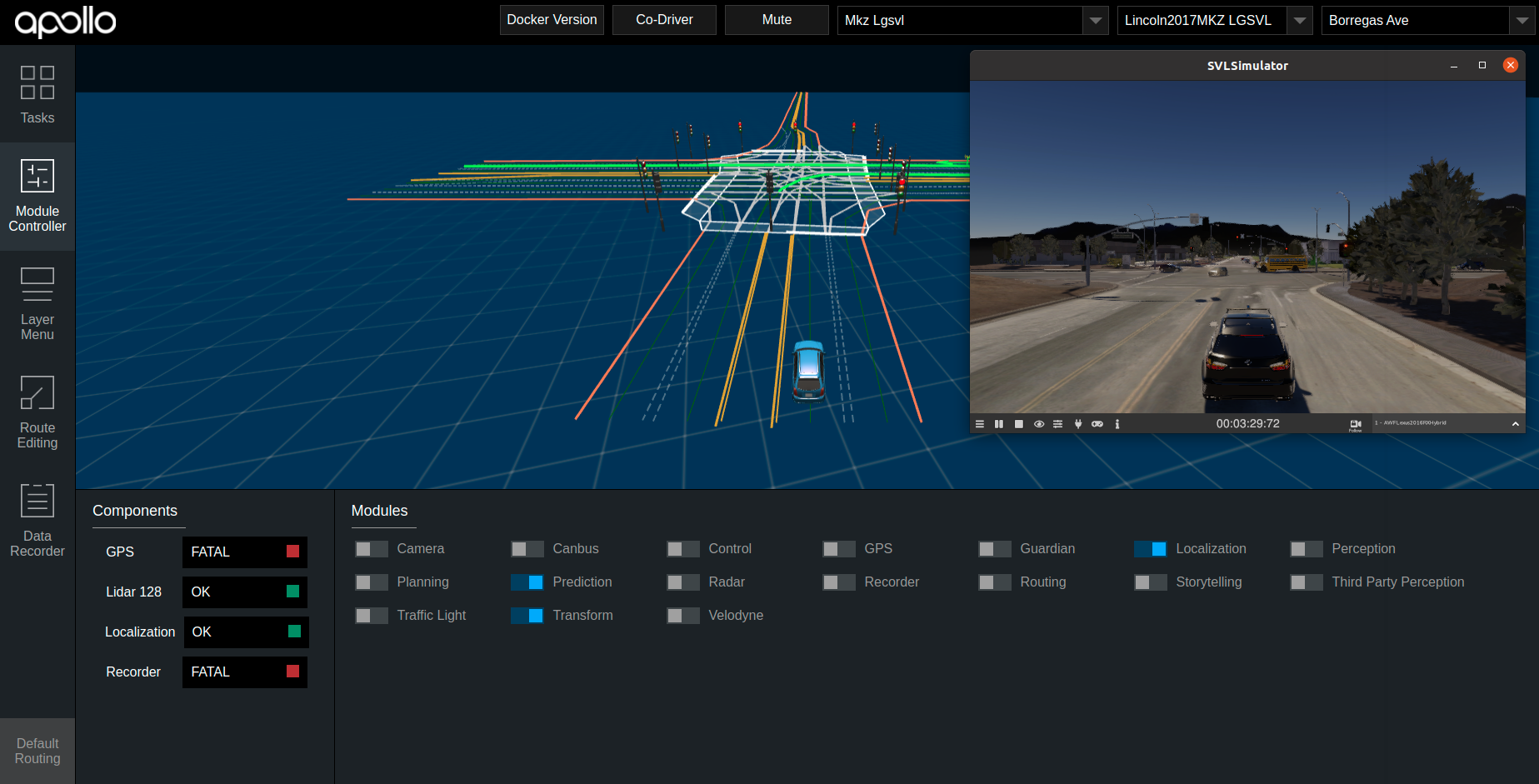Click the gamepad controls icon in simulator
The height and width of the screenshot is (784, 1539).
[1097, 424]
